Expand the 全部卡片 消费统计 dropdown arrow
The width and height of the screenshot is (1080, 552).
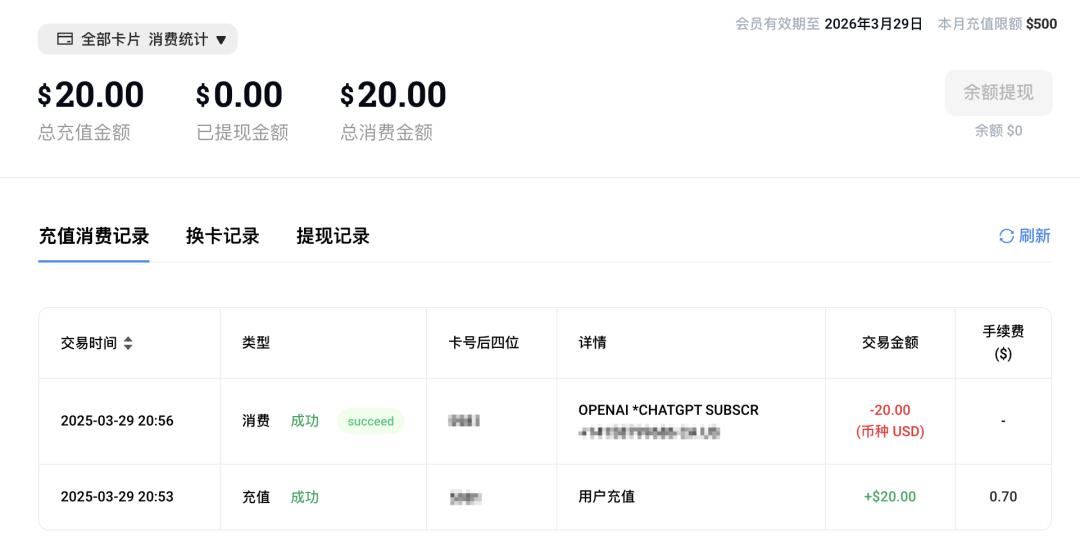click(221, 40)
